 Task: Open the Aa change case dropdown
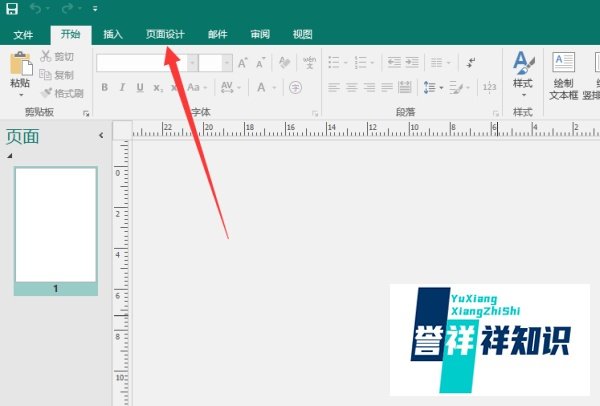[197, 88]
